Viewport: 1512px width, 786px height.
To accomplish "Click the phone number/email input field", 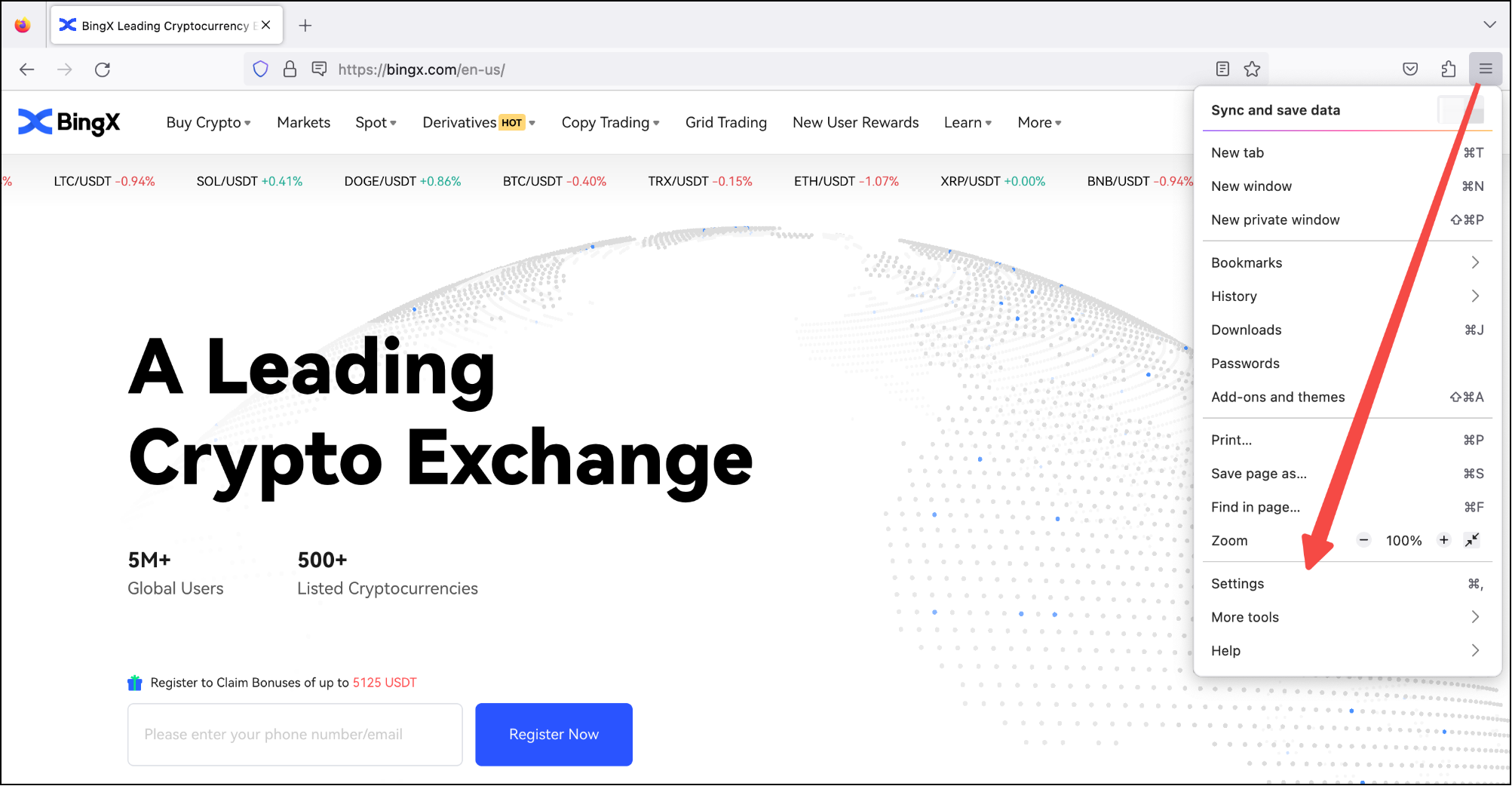I will click(295, 735).
